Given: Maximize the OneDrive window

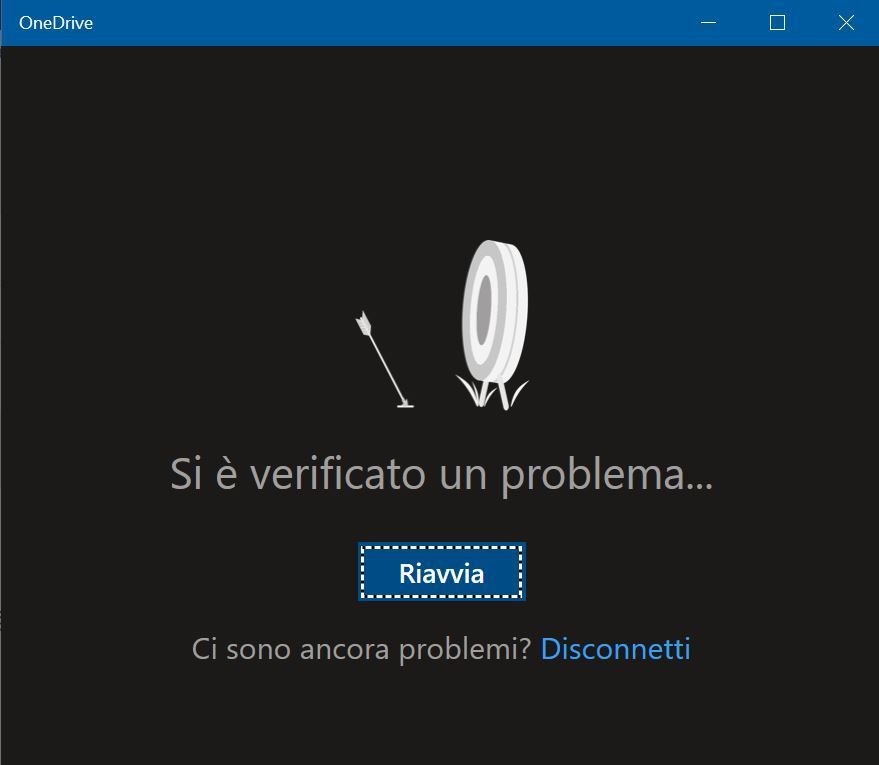Looking at the screenshot, I should coord(778,23).
